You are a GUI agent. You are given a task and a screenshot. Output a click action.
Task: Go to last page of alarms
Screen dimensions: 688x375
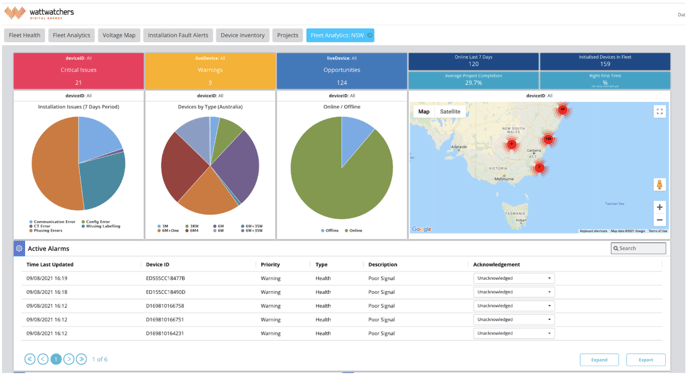click(x=81, y=359)
